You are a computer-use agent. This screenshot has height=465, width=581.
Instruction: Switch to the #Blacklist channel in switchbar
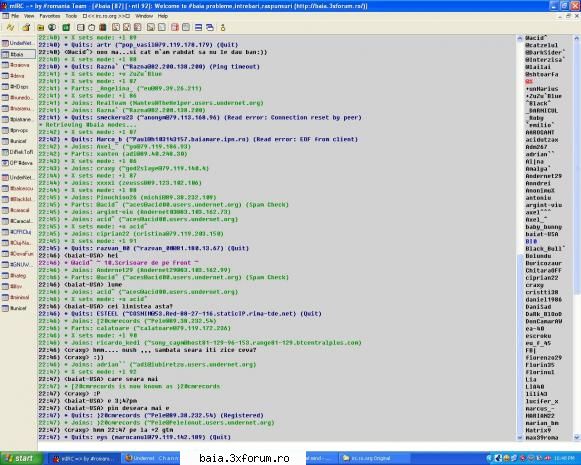tap(18, 199)
